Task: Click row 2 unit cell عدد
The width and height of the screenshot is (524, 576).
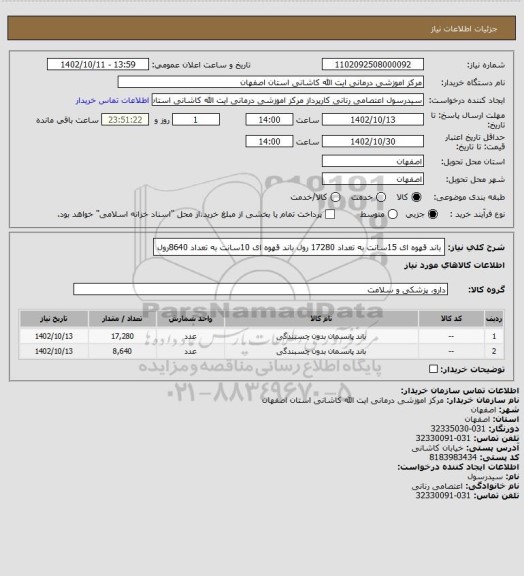Action: tap(190, 351)
